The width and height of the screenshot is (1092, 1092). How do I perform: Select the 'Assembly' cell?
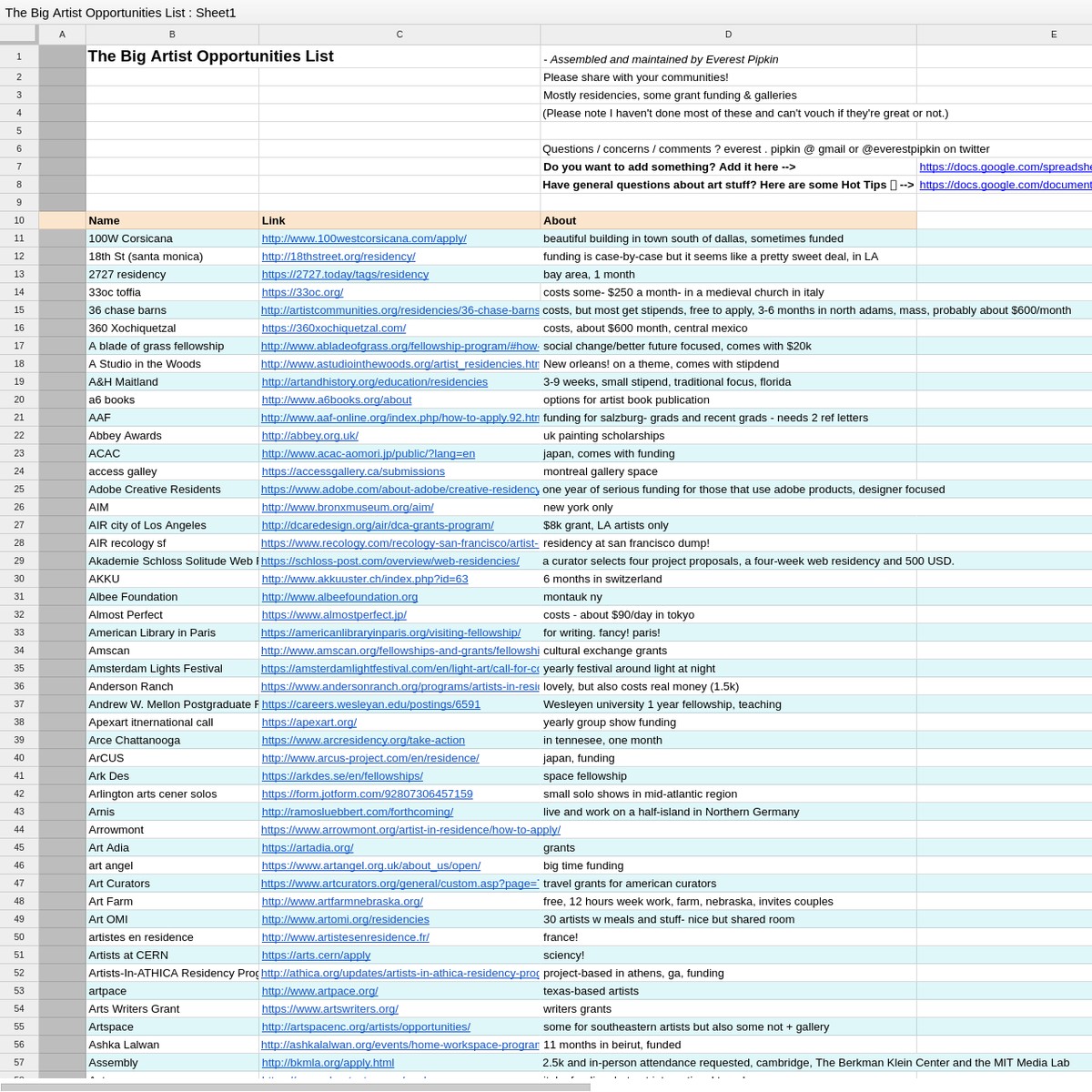(172, 1063)
